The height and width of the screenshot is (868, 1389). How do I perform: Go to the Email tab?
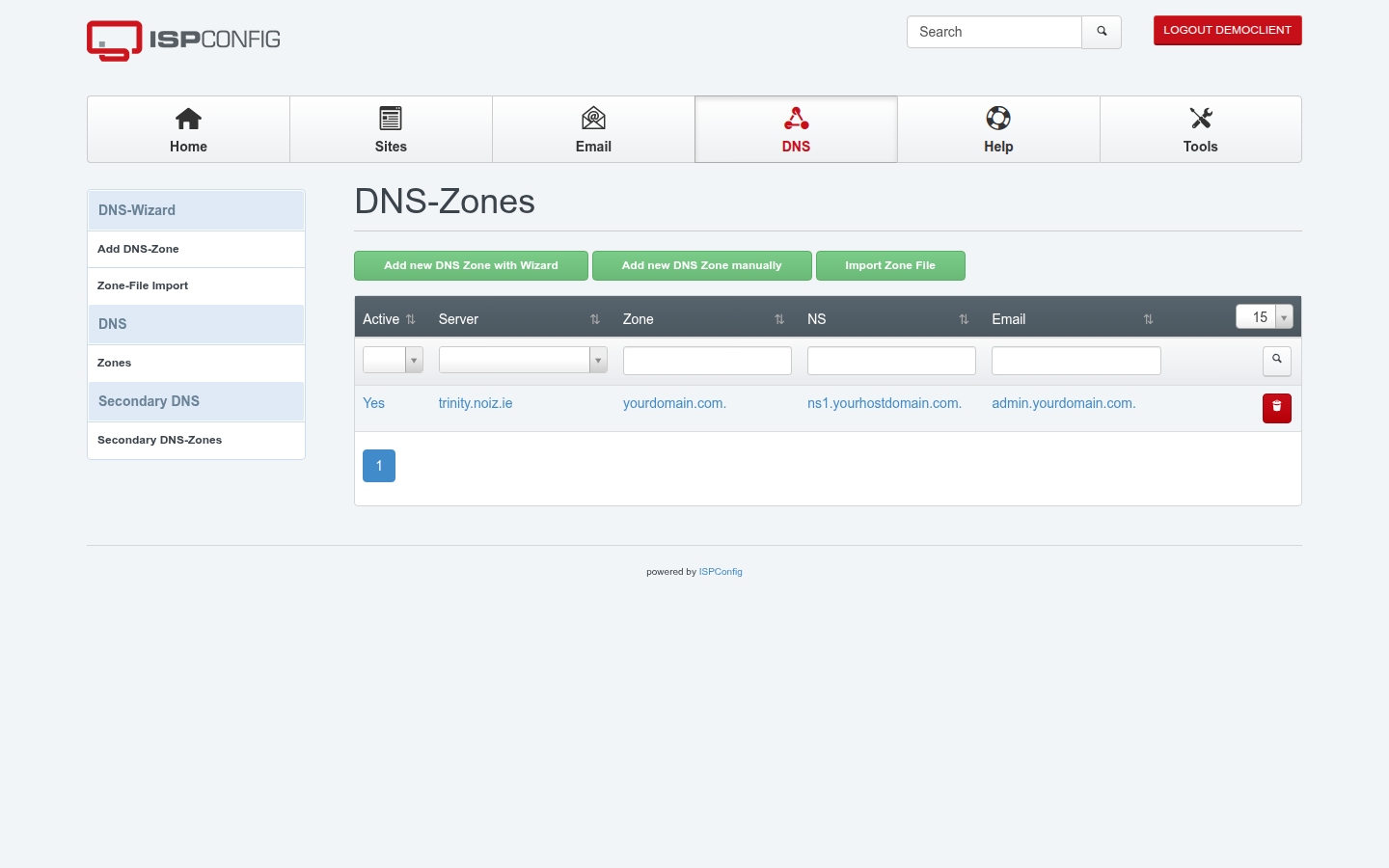coord(593,129)
